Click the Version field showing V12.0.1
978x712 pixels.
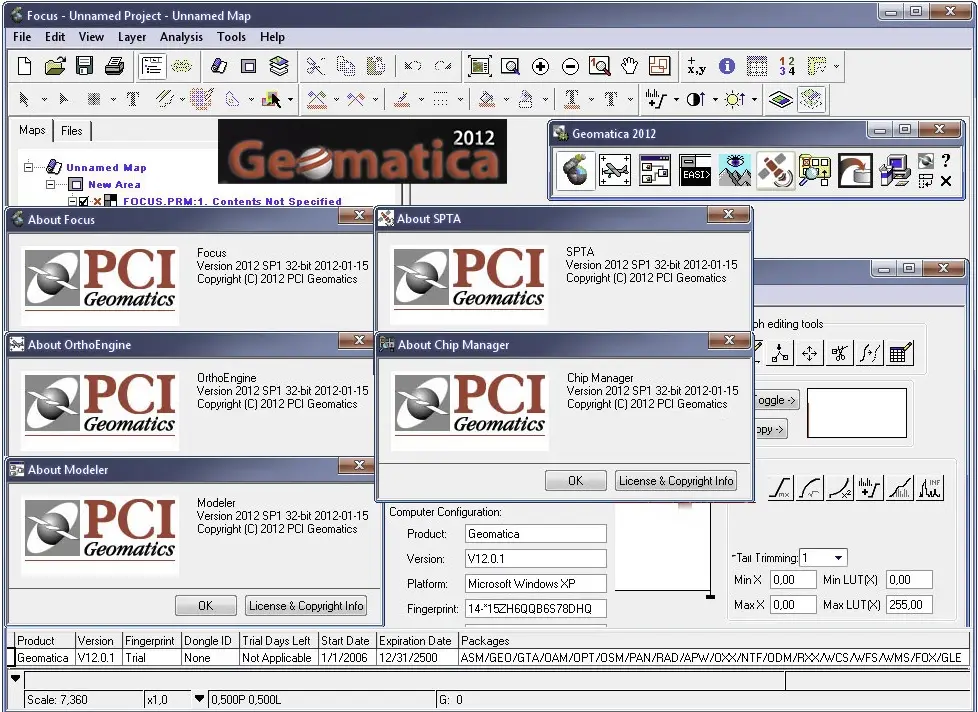pyautogui.click(x=536, y=559)
